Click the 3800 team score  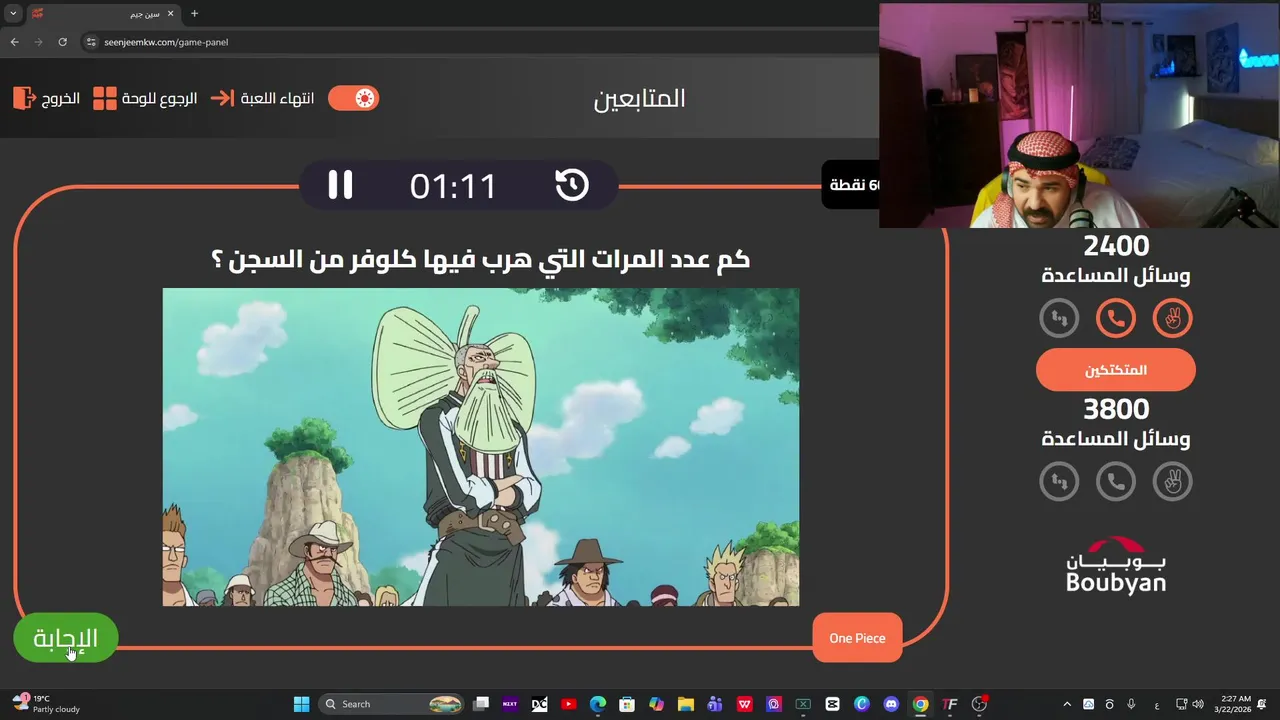[x=1116, y=409]
